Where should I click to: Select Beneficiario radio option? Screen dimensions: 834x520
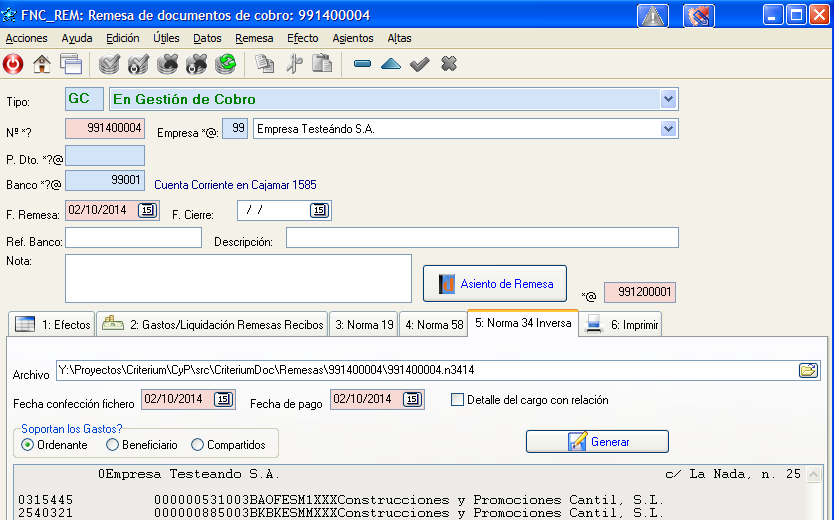[x=112, y=445]
